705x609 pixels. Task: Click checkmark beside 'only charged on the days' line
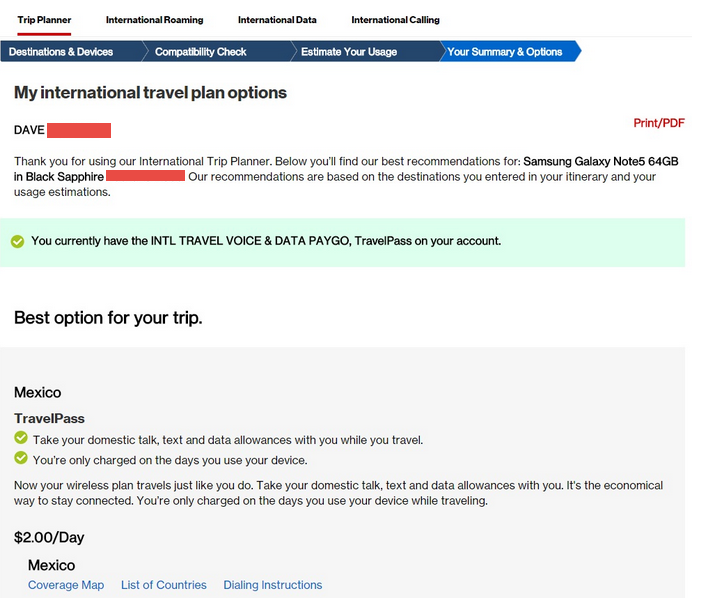coord(21,458)
